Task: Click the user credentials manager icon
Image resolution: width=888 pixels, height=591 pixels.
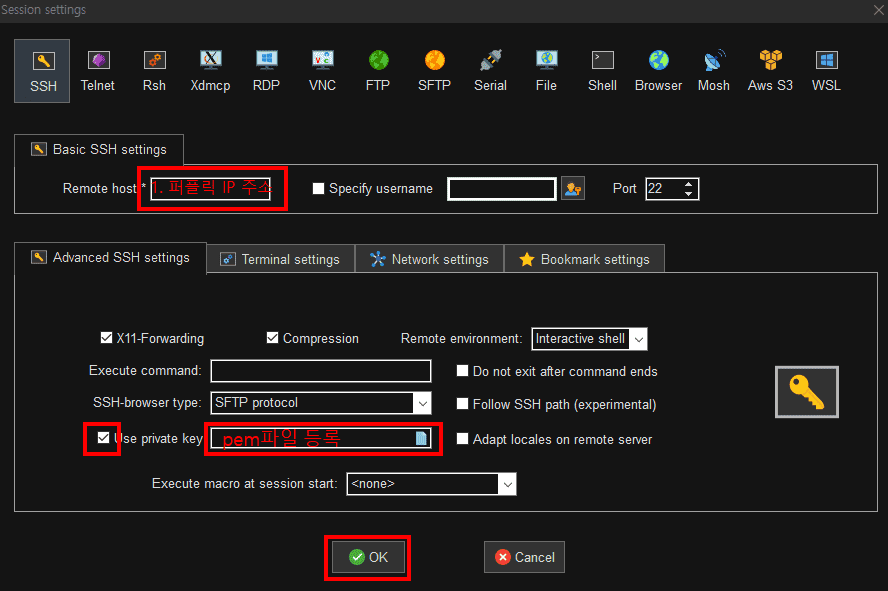Action: click(573, 189)
